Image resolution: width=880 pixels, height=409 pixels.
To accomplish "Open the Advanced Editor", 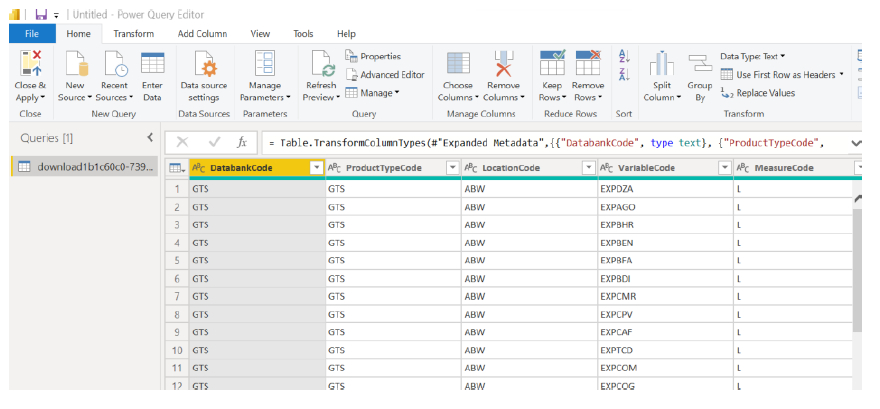I will [385, 75].
